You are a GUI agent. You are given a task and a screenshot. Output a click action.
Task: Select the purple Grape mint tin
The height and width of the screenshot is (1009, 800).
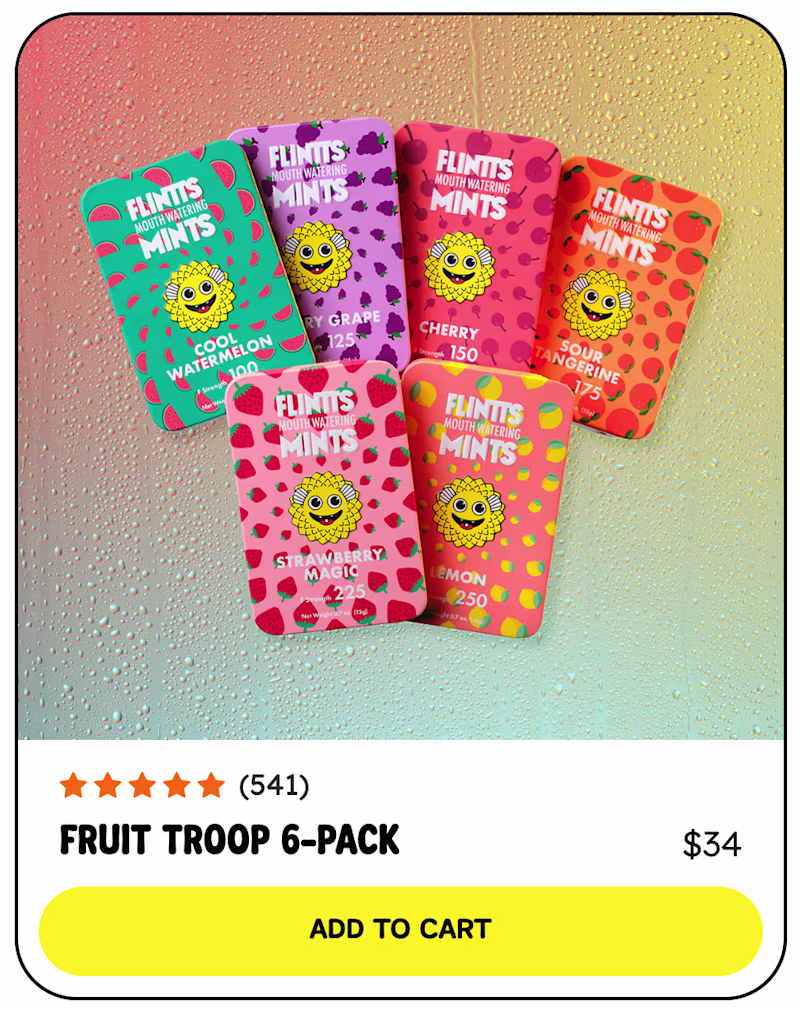point(322,245)
